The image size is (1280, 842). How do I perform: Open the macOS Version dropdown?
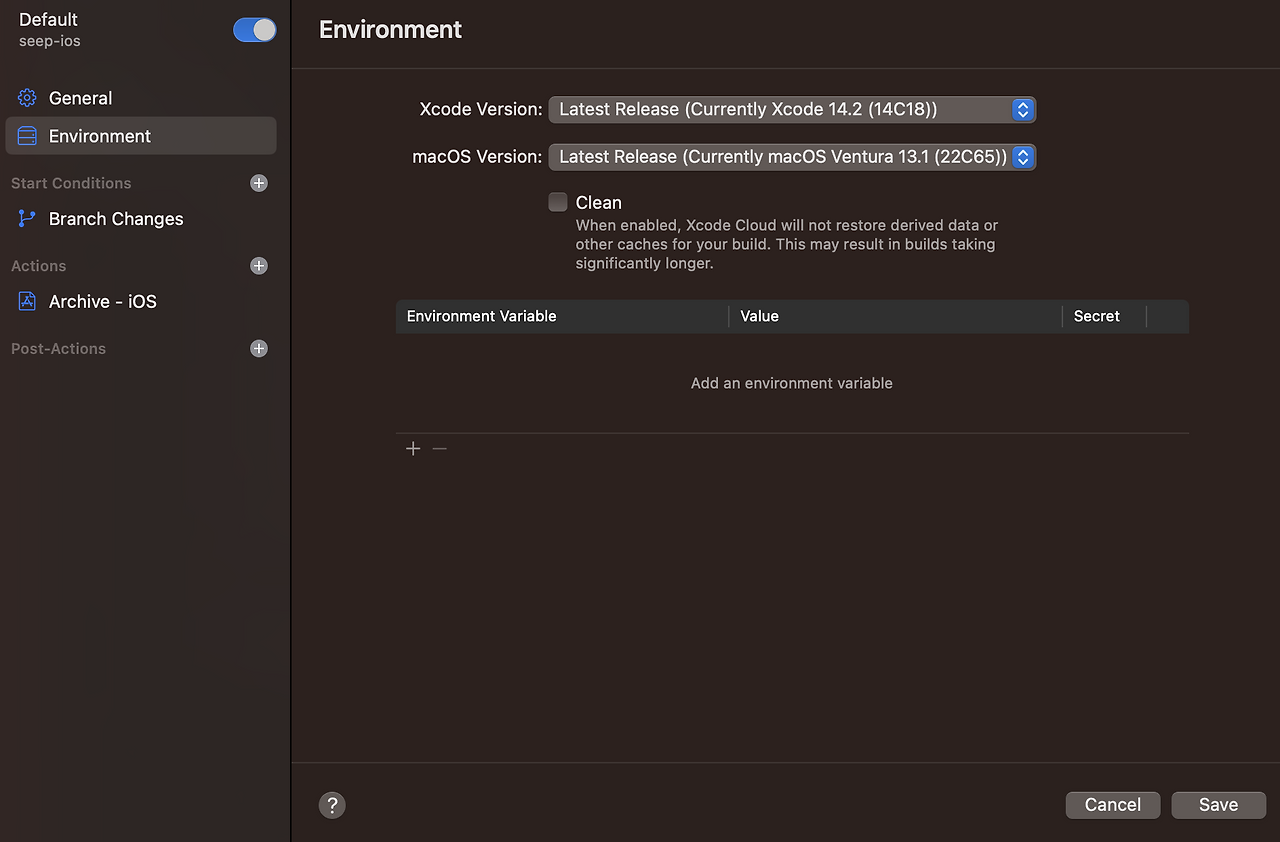pos(792,157)
